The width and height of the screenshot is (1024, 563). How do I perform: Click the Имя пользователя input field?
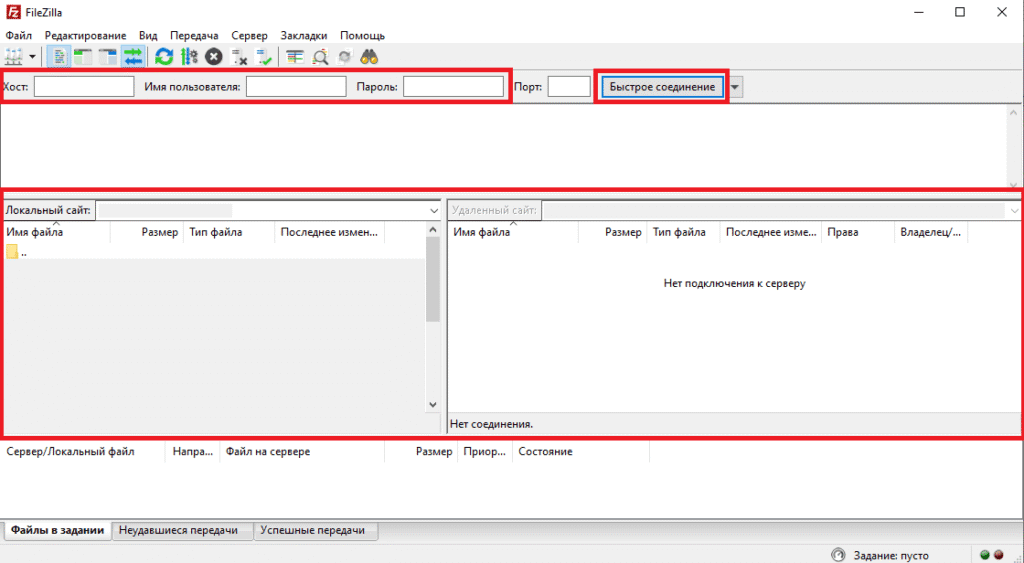296,86
